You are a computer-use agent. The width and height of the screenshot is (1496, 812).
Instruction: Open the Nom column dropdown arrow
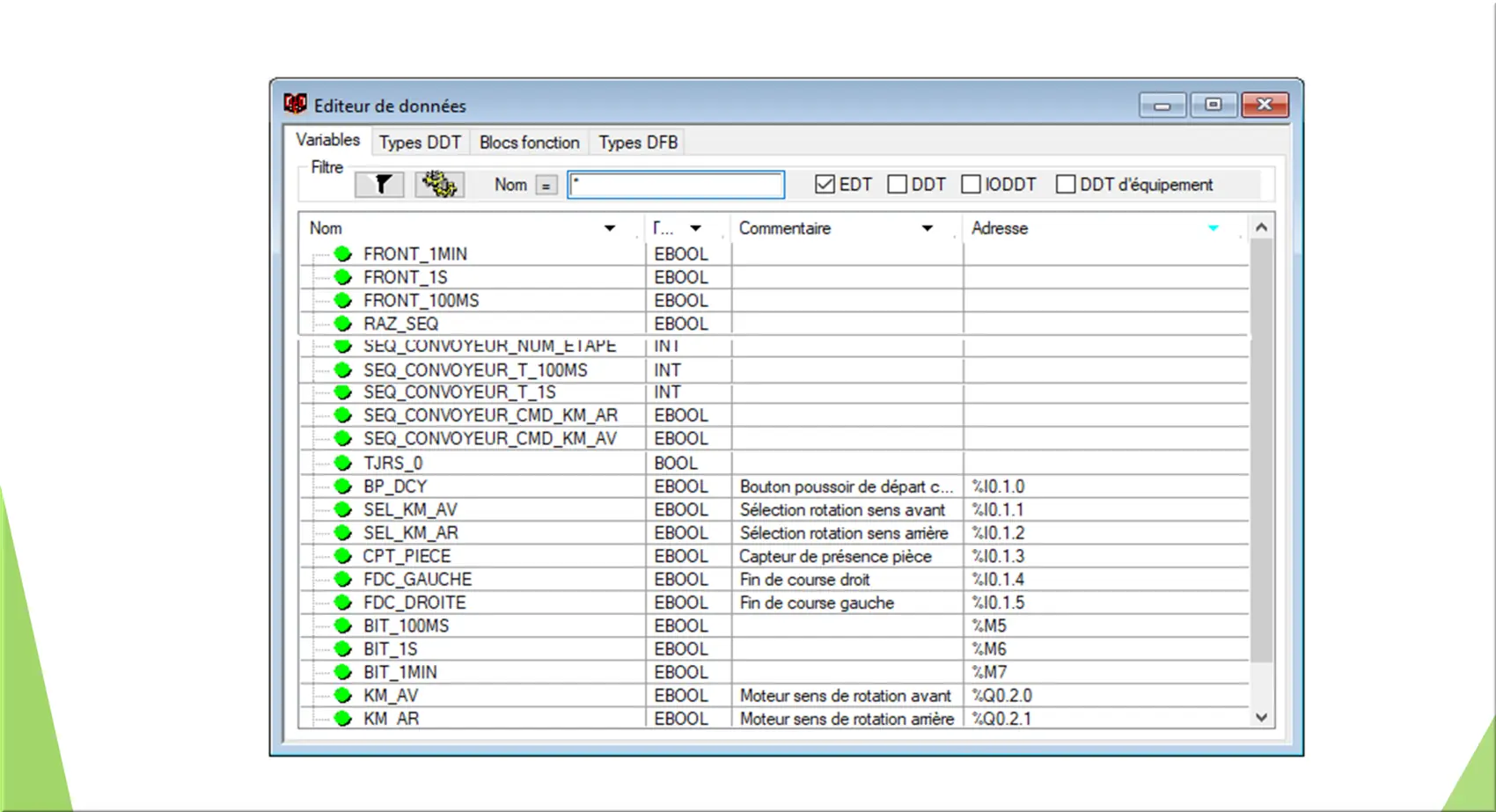pyautogui.click(x=609, y=229)
